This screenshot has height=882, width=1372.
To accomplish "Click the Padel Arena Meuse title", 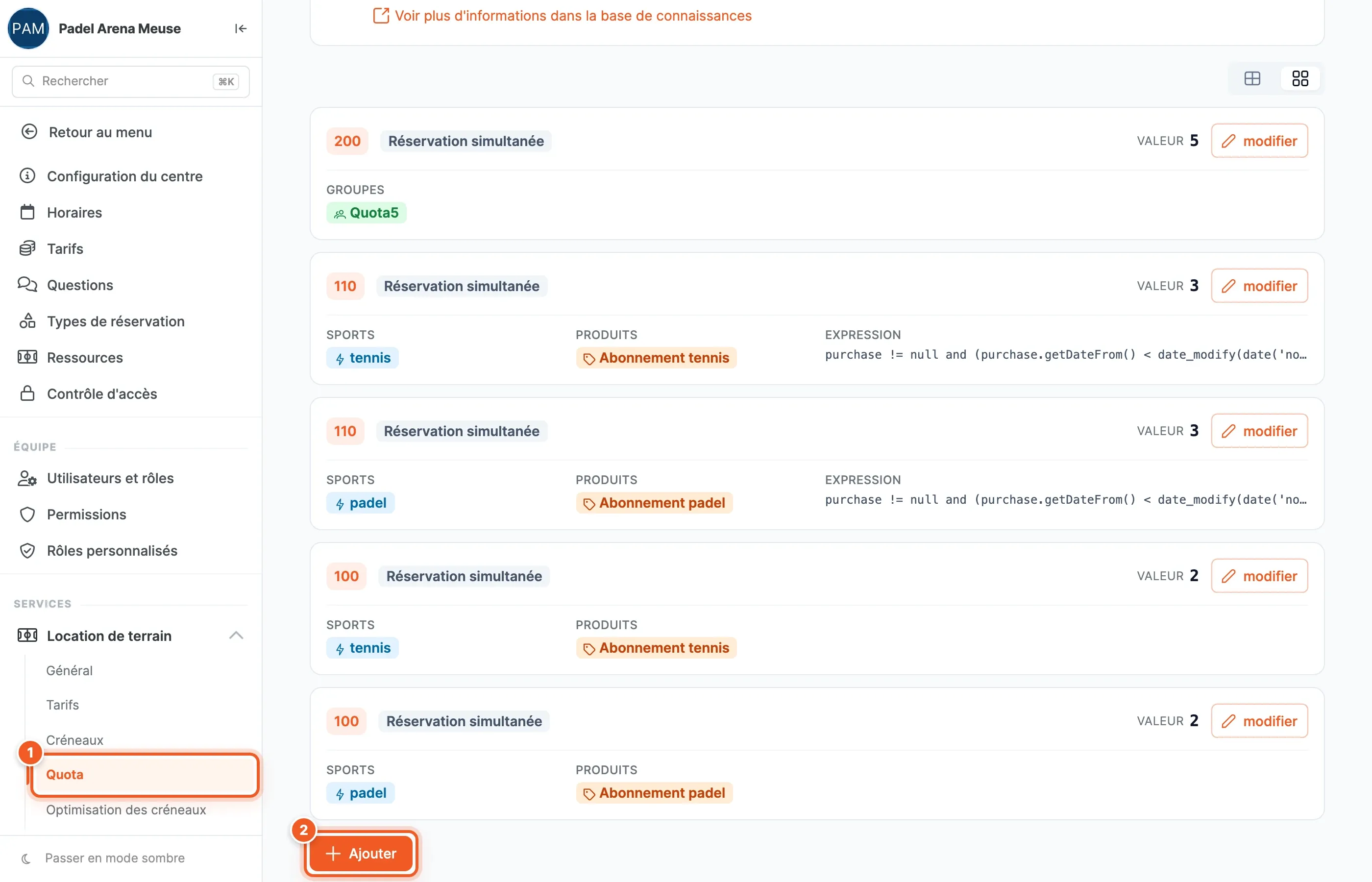I will coord(120,28).
